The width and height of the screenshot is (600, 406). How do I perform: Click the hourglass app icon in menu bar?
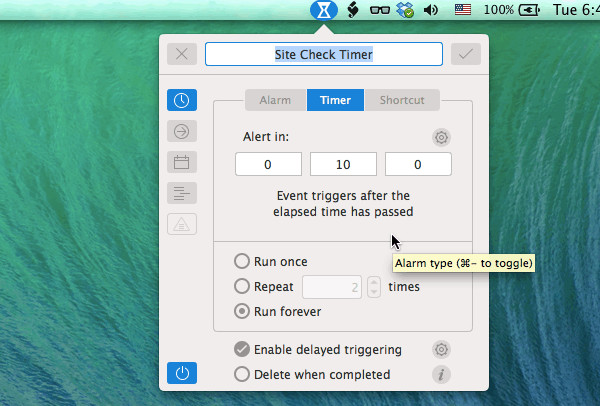coord(324,10)
